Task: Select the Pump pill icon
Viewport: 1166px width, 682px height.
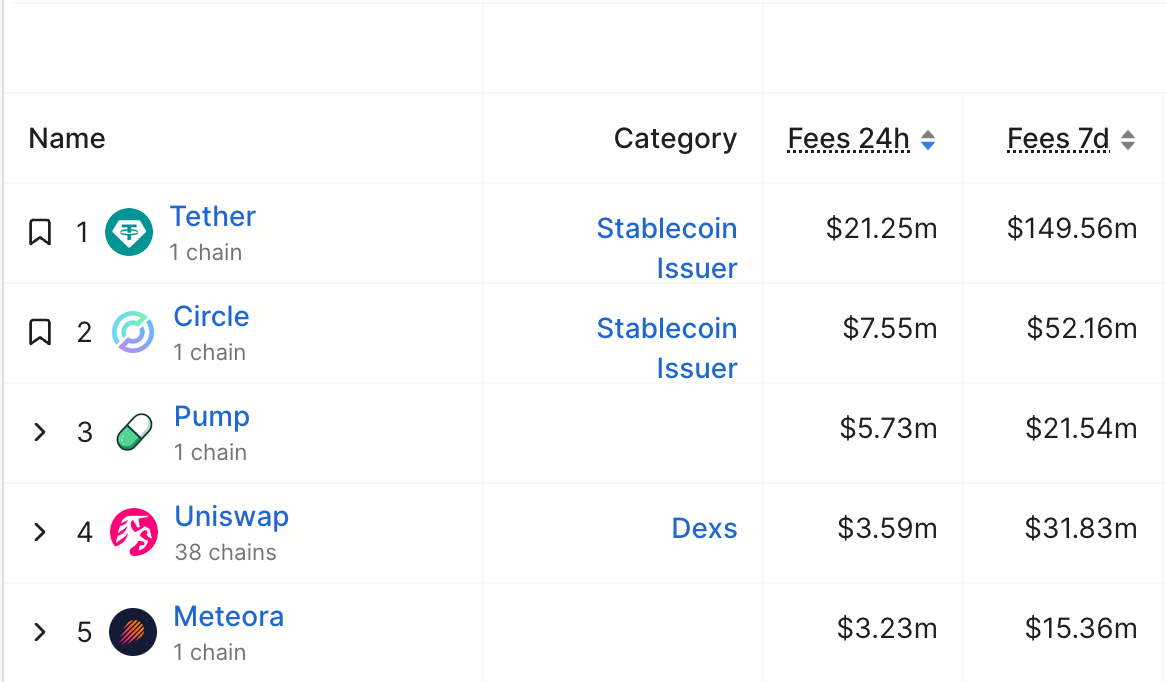Action: 133,432
